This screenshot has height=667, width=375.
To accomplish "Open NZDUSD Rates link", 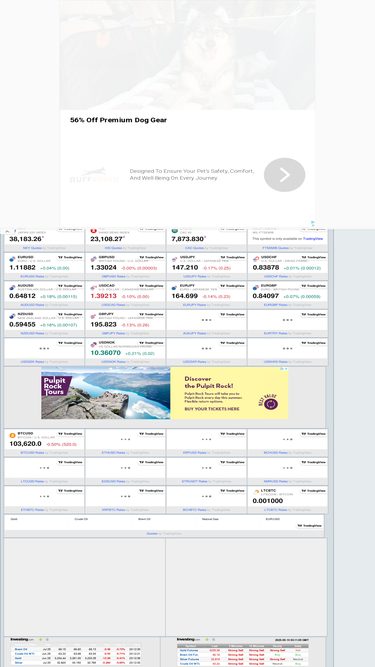I will [x=32, y=334].
